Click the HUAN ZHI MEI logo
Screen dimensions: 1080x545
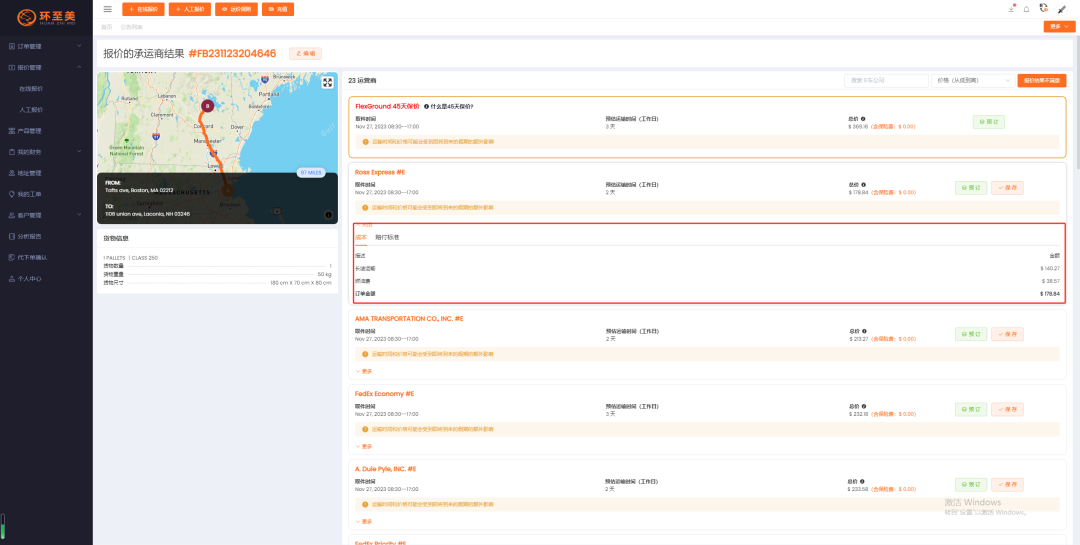tap(46, 16)
